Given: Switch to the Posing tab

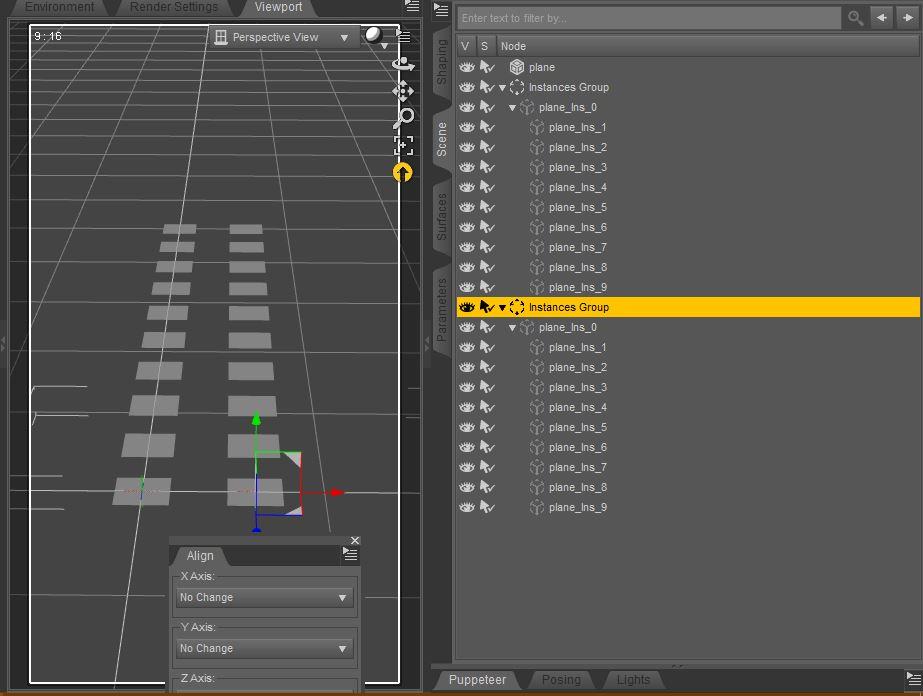Looking at the screenshot, I should click(x=561, y=680).
